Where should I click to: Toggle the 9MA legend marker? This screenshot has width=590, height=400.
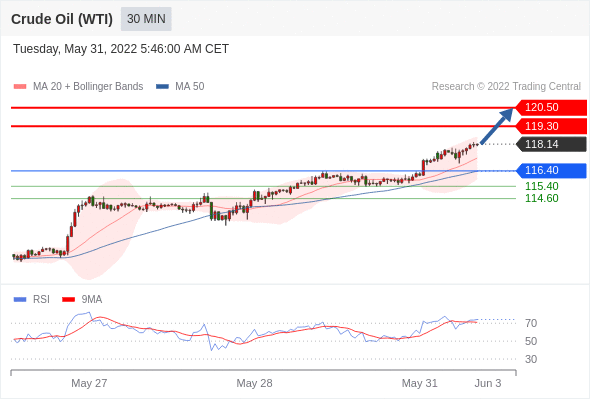pos(68,300)
